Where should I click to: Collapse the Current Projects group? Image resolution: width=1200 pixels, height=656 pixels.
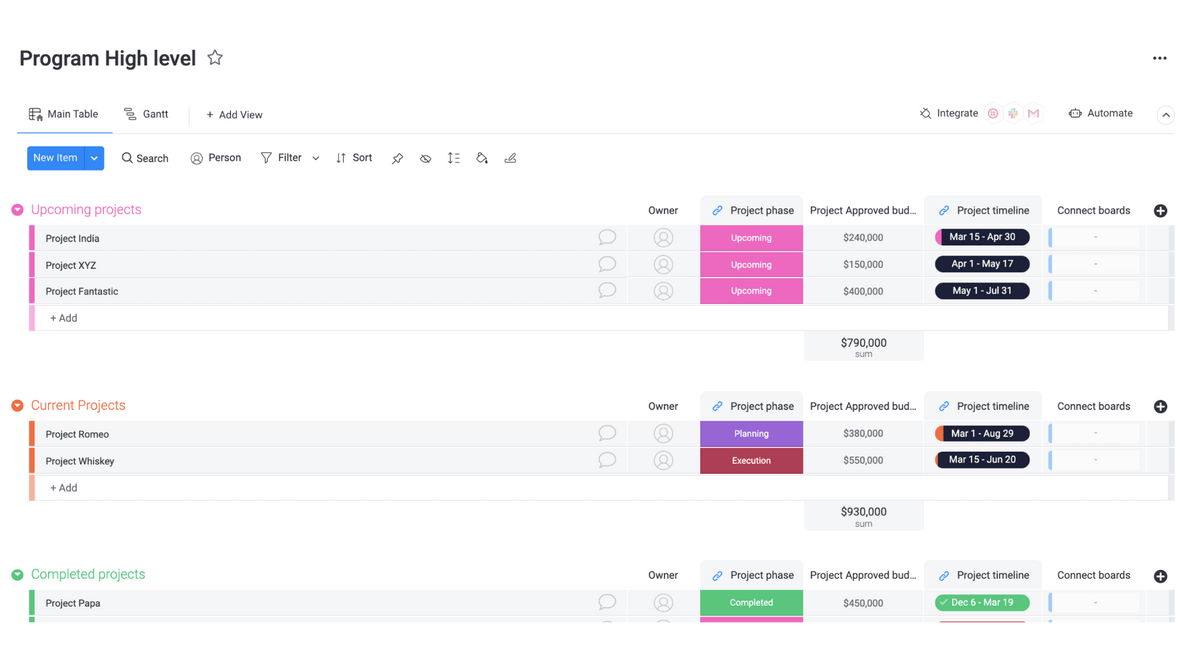pyautogui.click(x=17, y=406)
